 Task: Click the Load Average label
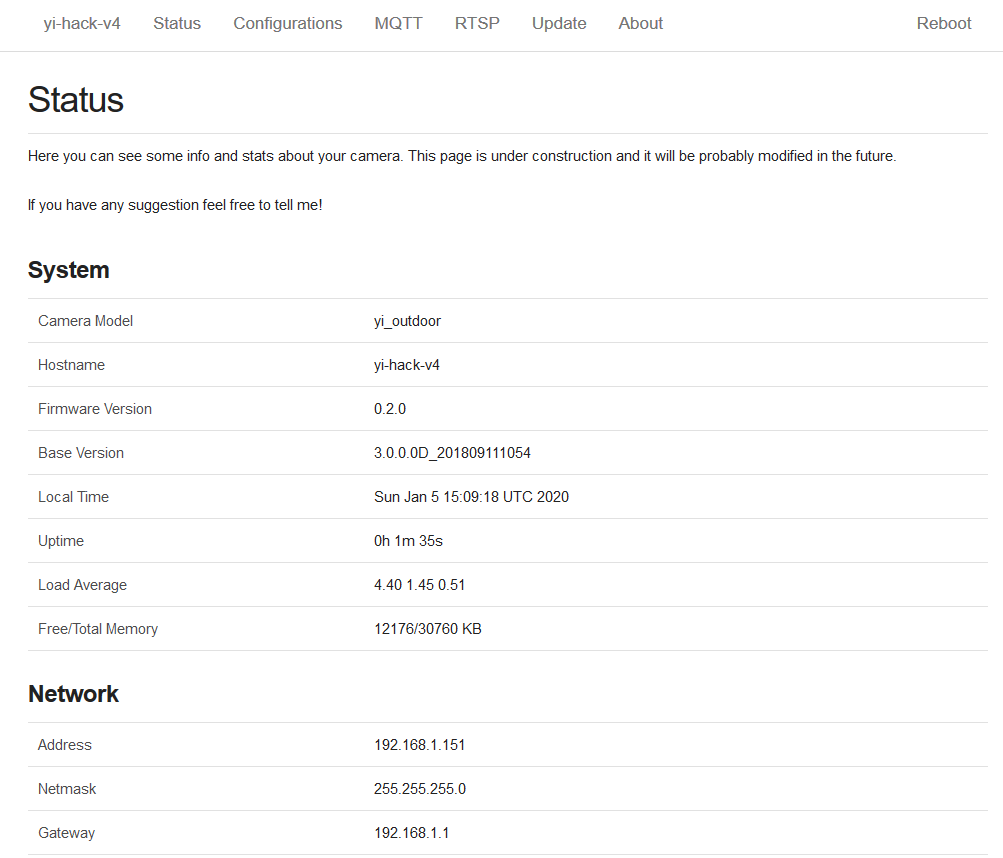tap(82, 585)
